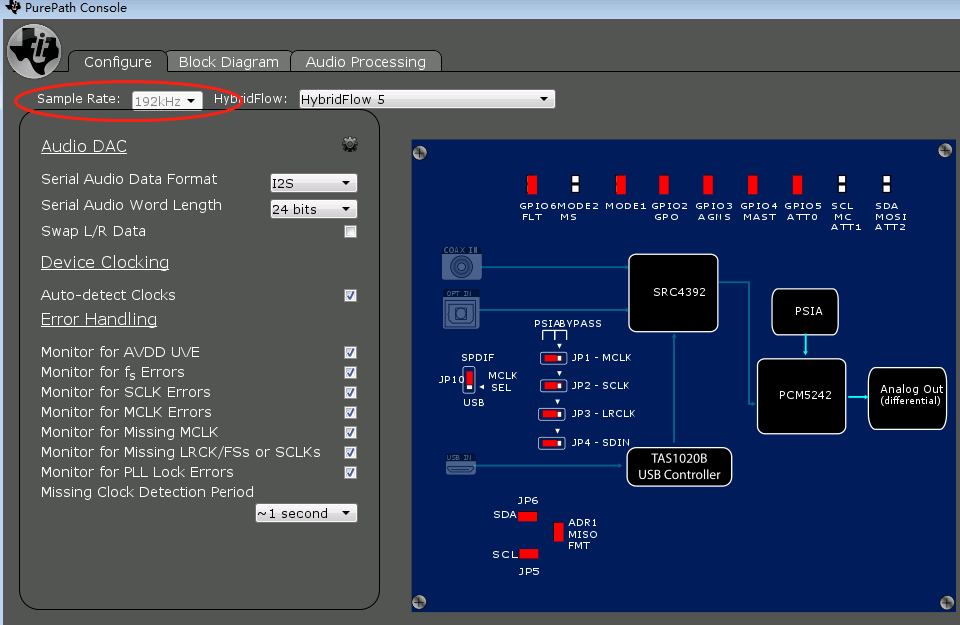960x625 pixels.
Task: Switch to the Configure tab
Action: tap(118, 62)
